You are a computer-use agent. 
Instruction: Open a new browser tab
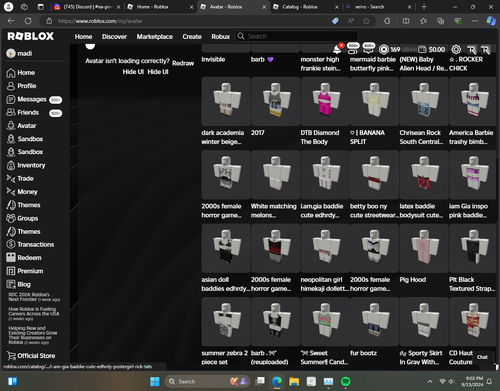coord(424,7)
